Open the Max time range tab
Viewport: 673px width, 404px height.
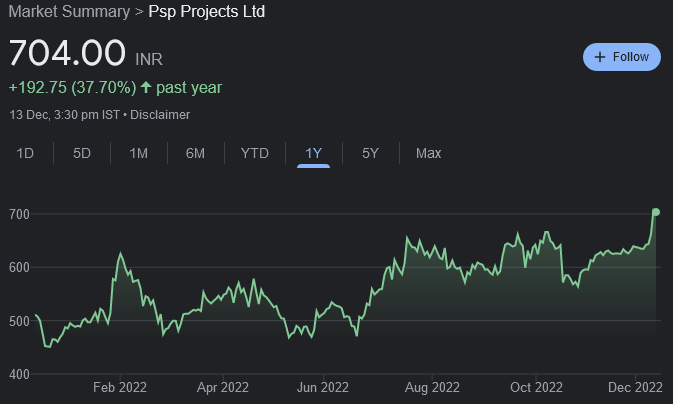click(x=429, y=153)
